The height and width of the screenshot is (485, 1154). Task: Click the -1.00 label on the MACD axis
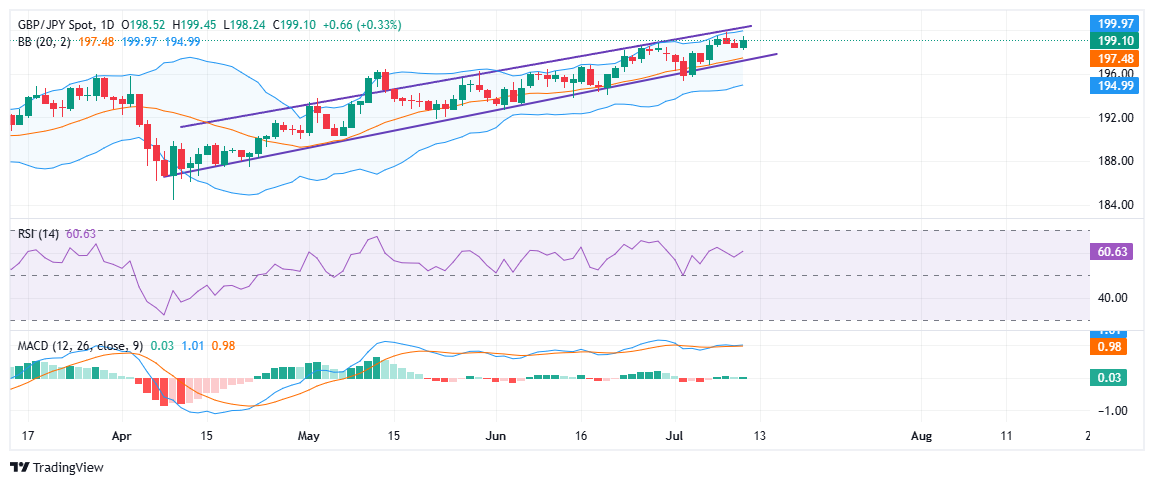click(1111, 411)
